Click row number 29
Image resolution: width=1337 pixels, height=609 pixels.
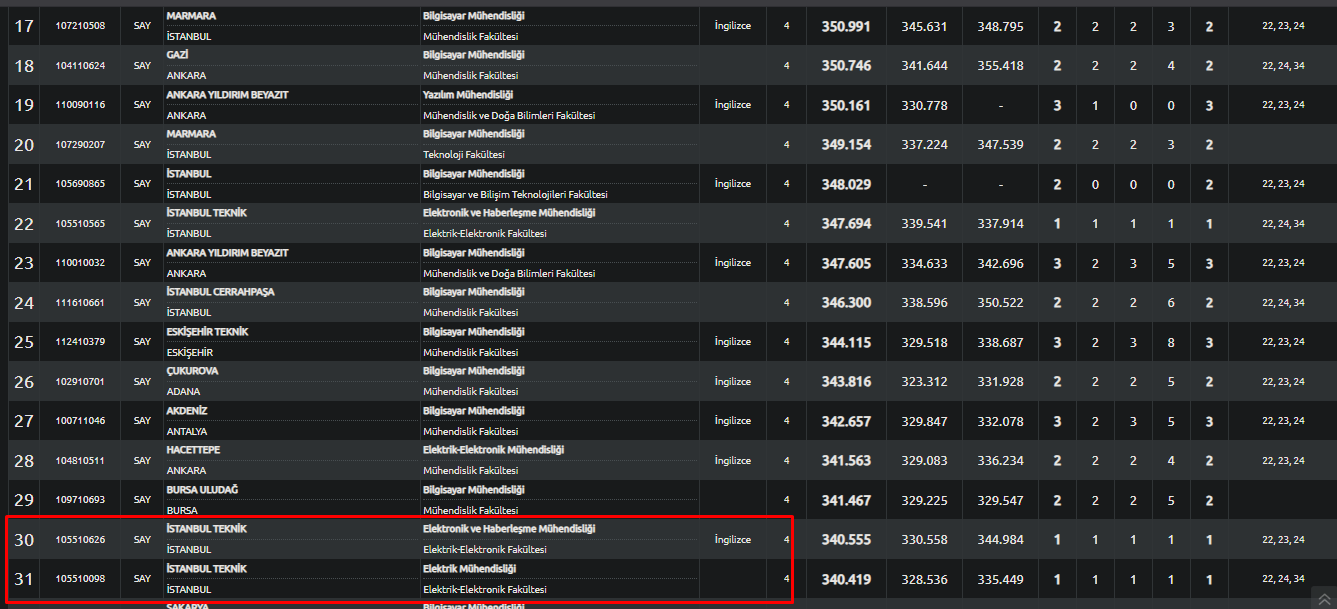(24, 500)
